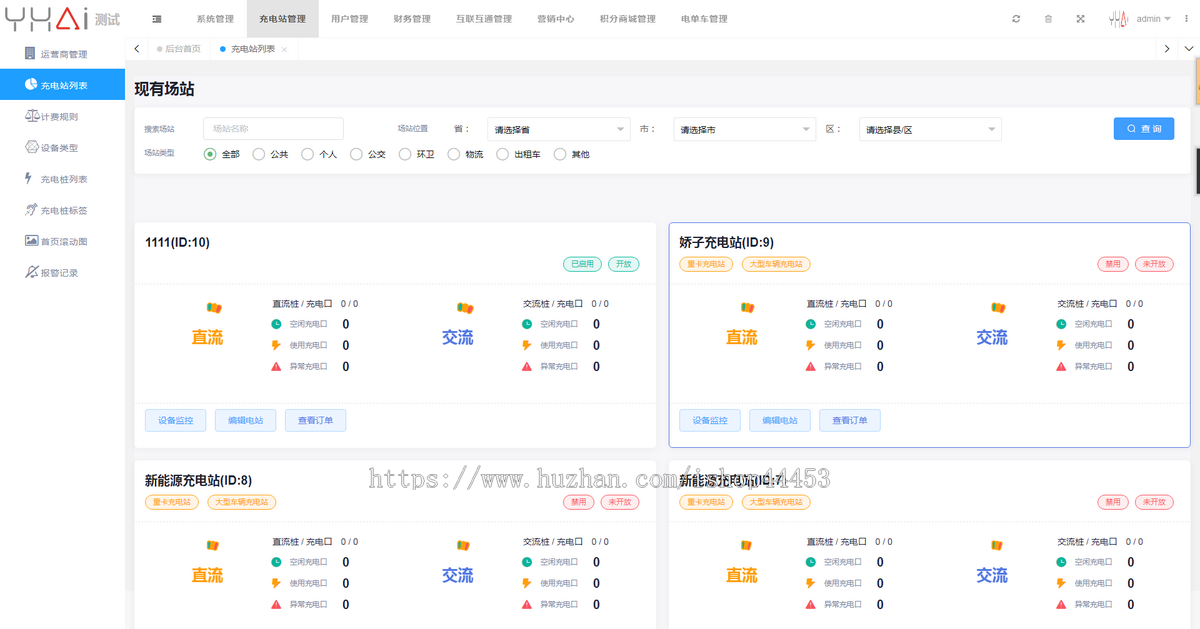The image size is (1200, 629).
Task: Toggle the fullscreen icon in top bar
Action: pos(1080,19)
